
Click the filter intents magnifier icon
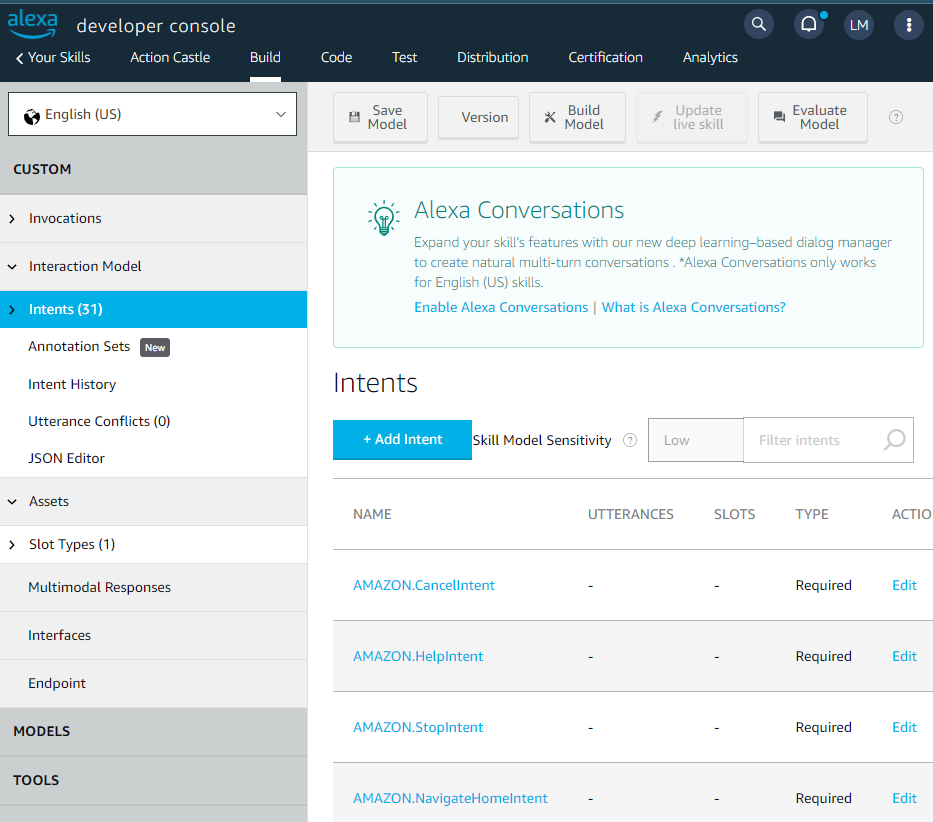894,440
